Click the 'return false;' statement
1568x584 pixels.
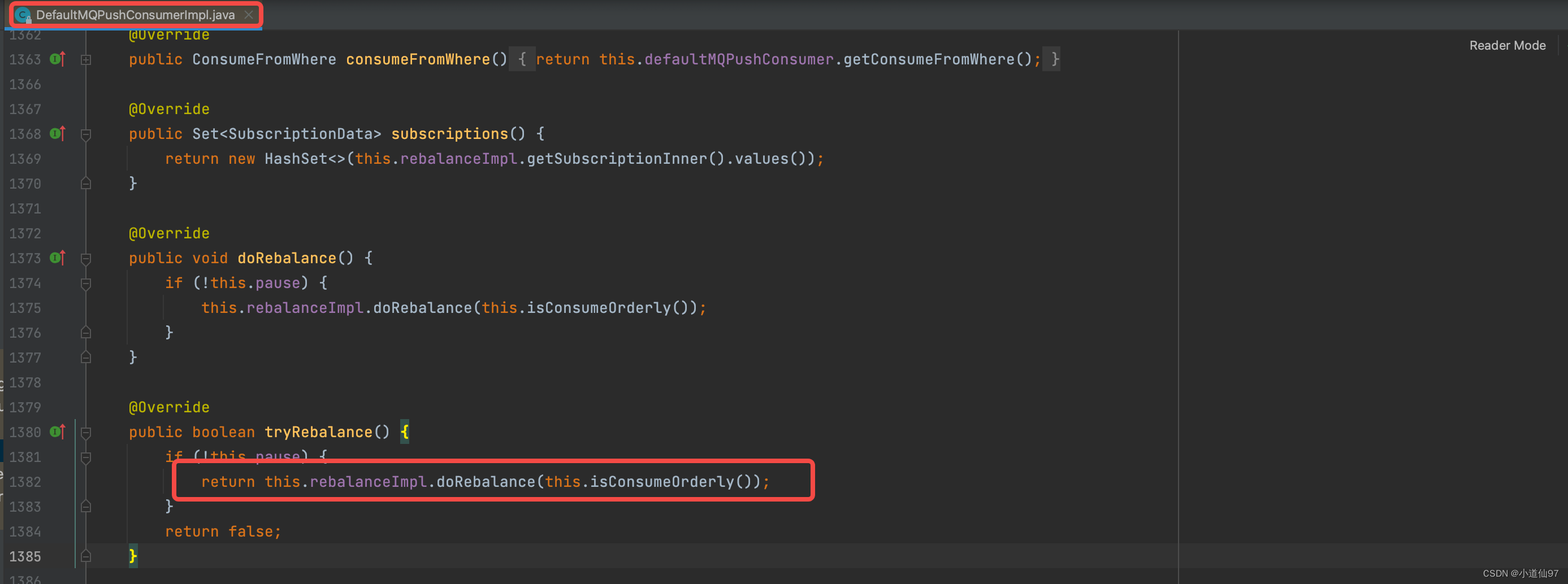pyautogui.click(x=223, y=531)
